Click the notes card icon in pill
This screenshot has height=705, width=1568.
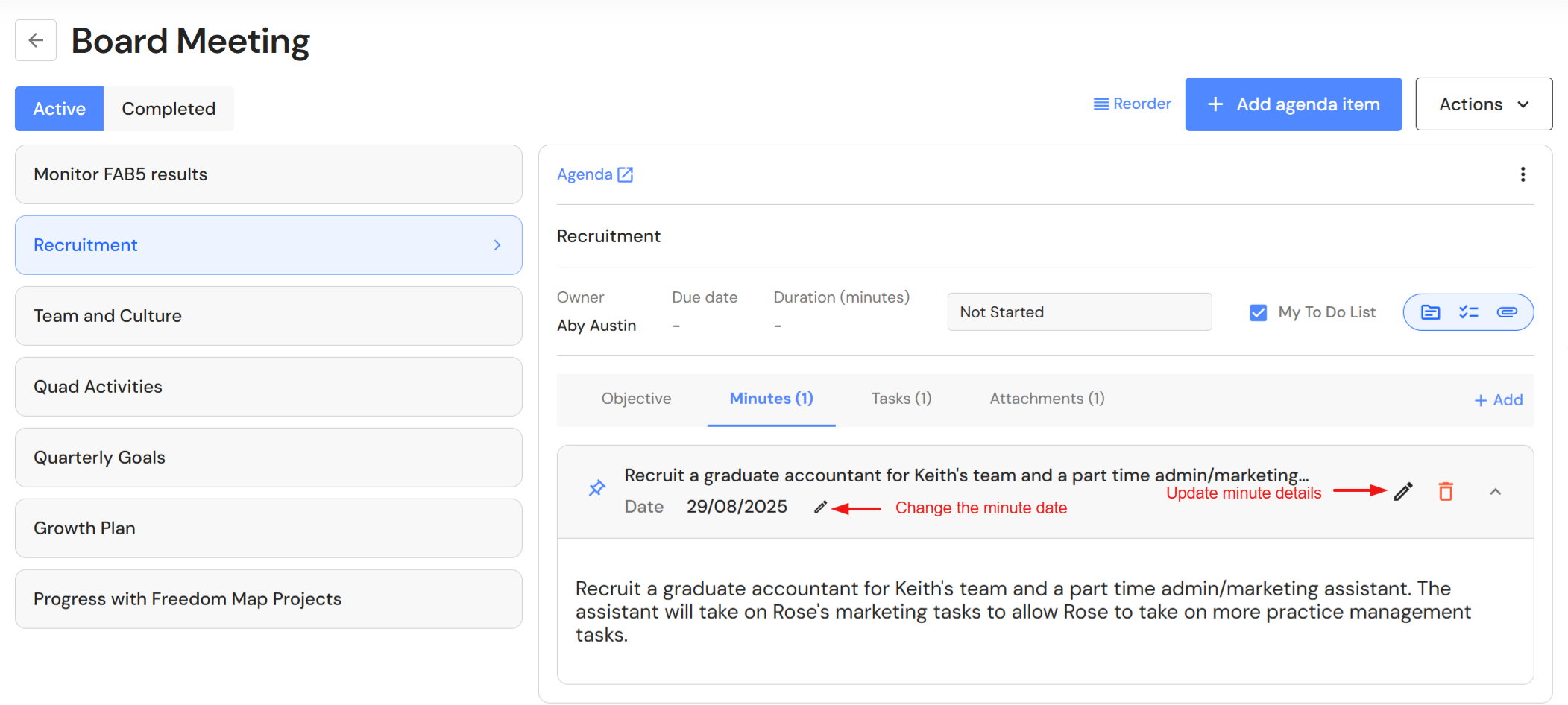pos(1430,312)
